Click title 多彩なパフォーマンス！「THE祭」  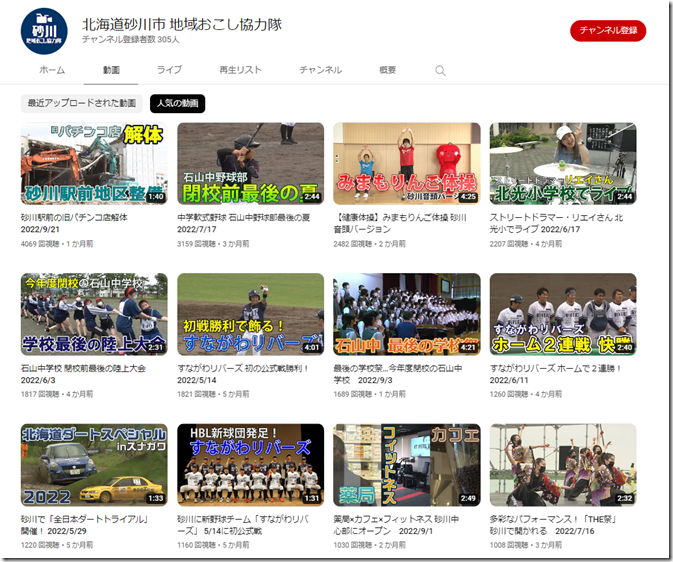click(553, 525)
